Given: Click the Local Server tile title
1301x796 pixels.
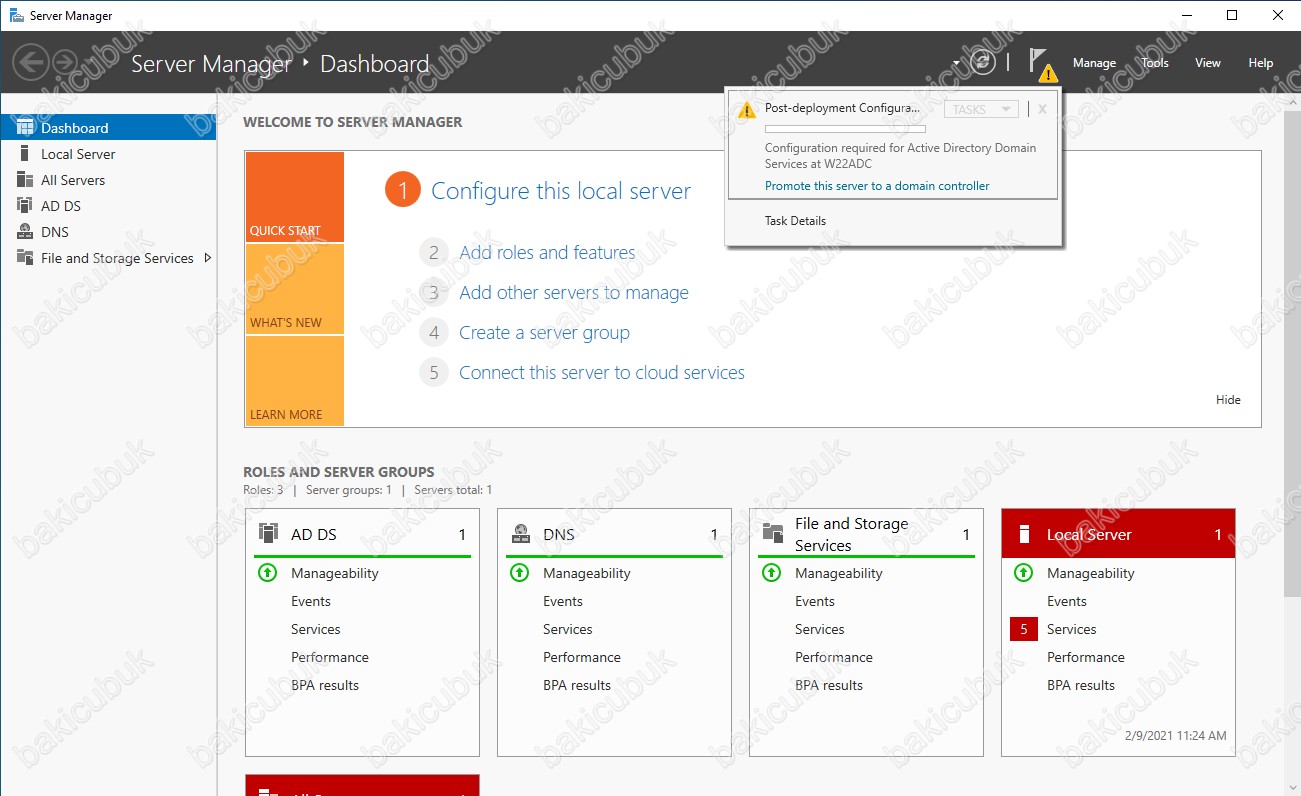Looking at the screenshot, I should pos(1089,534).
